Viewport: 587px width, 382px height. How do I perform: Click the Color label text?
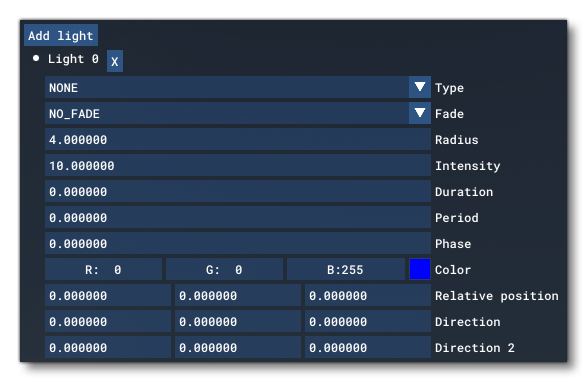coord(453,270)
